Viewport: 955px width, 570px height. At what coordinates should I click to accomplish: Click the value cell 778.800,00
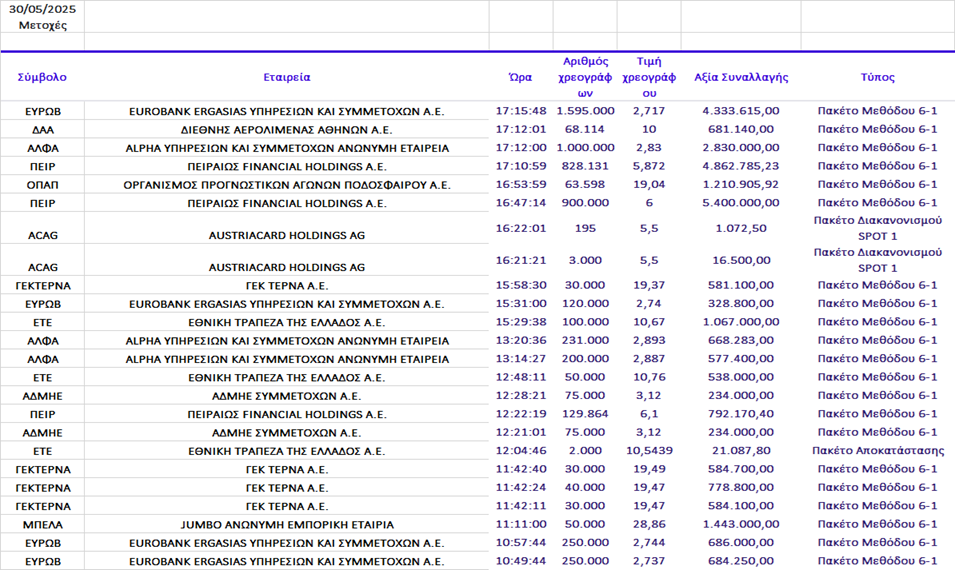741,487
